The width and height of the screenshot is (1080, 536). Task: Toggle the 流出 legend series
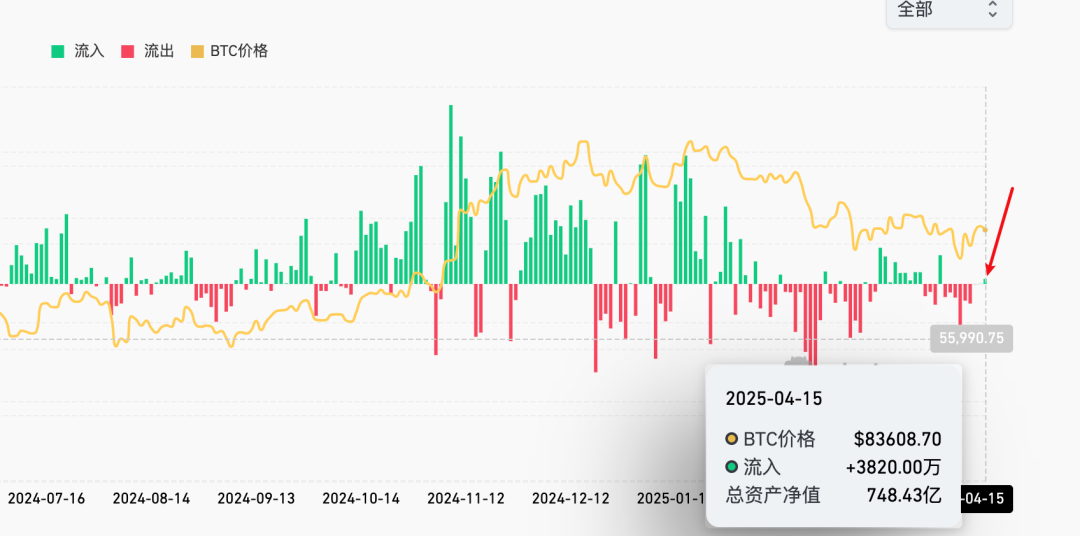coord(147,51)
